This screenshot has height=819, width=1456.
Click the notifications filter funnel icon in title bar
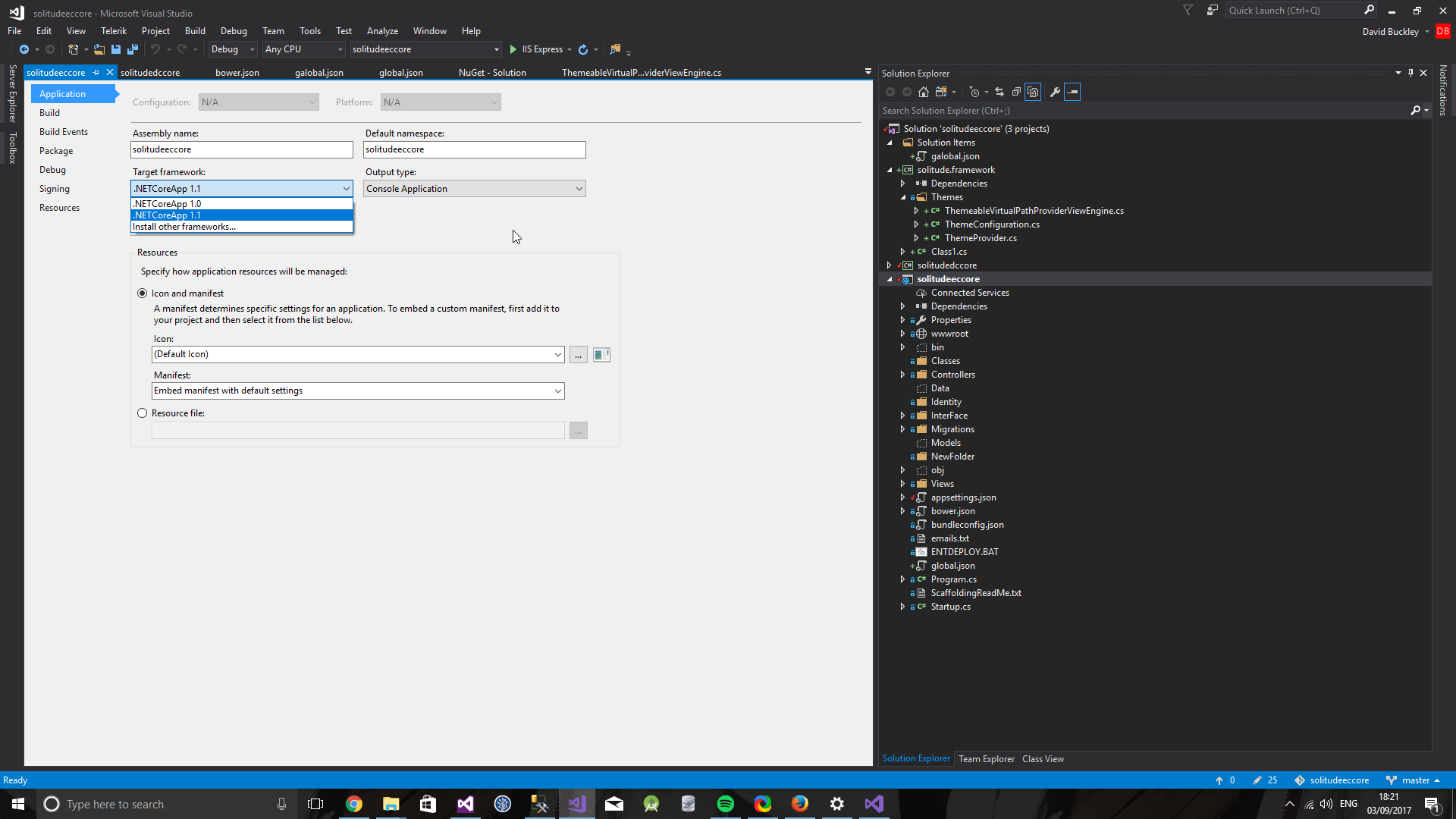(x=1188, y=10)
